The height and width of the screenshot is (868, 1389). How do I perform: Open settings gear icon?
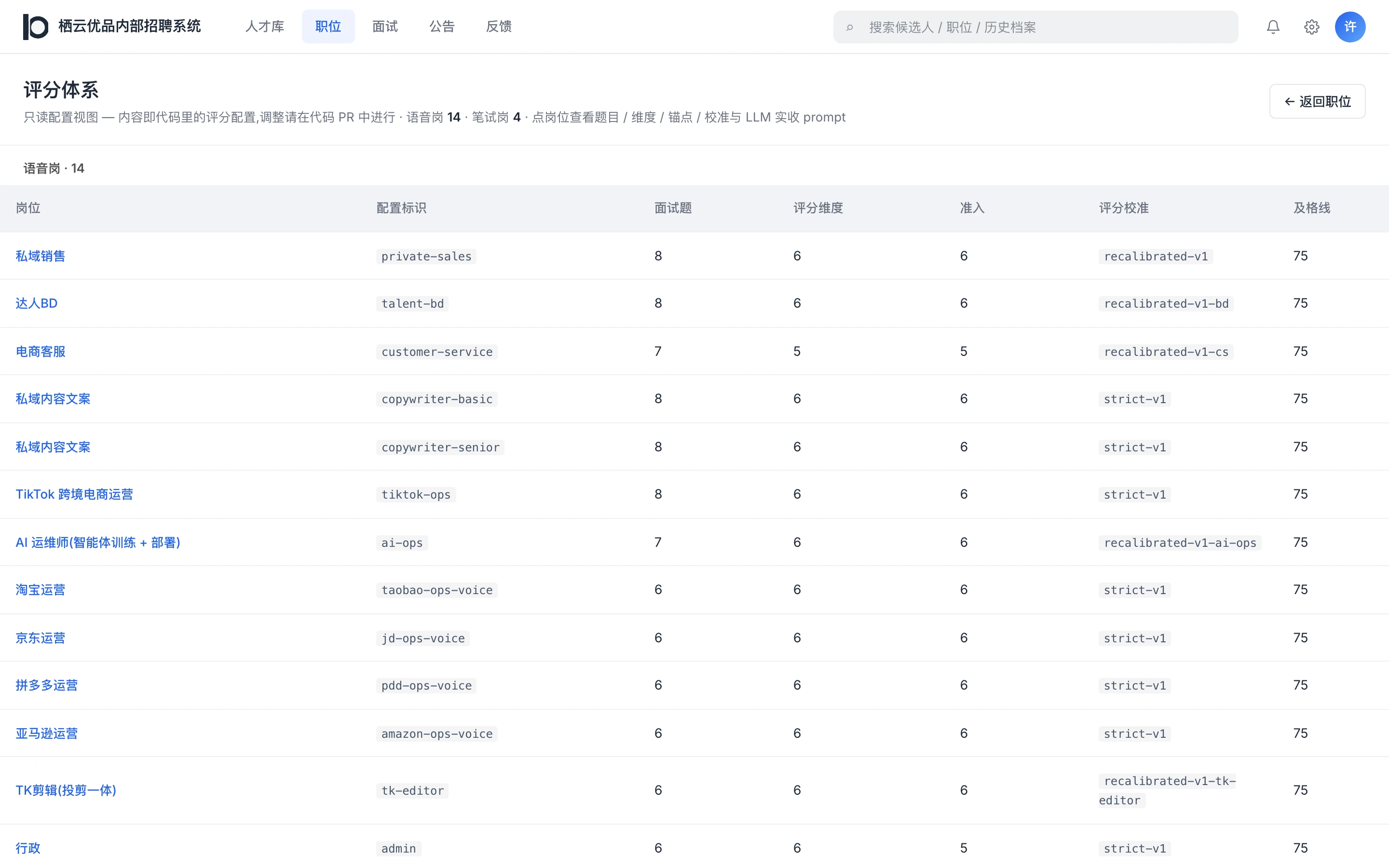tap(1311, 27)
